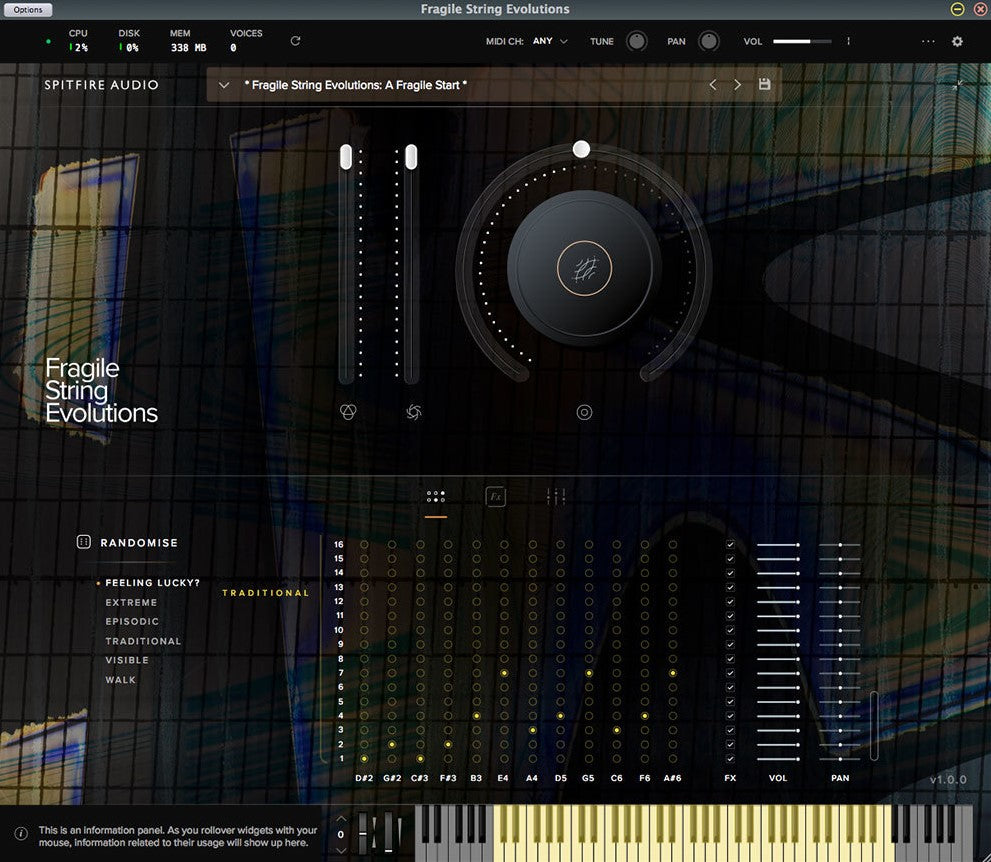
Task: Click the Options button in title bar
Action: (28, 10)
